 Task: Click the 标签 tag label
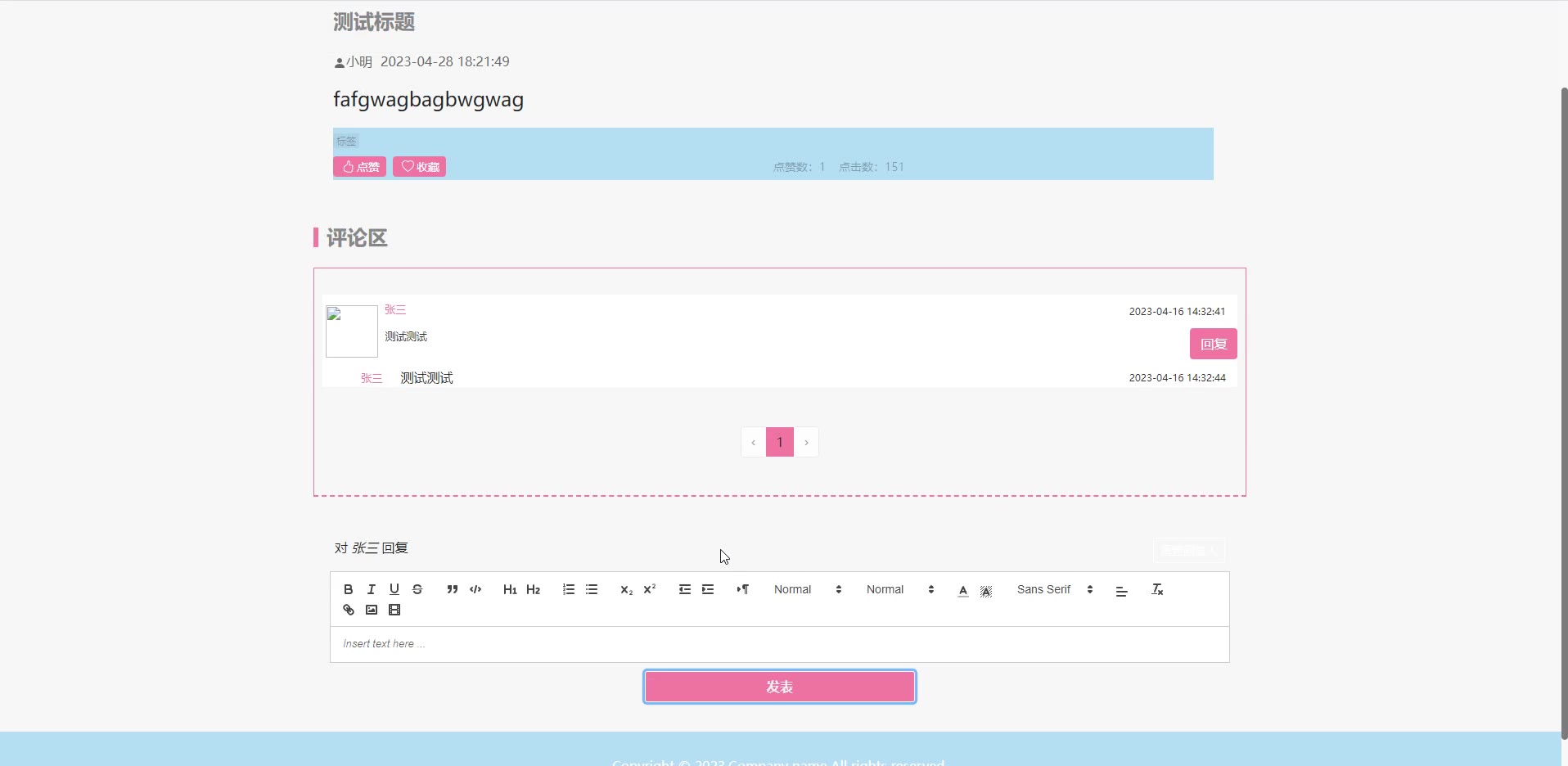pyautogui.click(x=346, y=141)
